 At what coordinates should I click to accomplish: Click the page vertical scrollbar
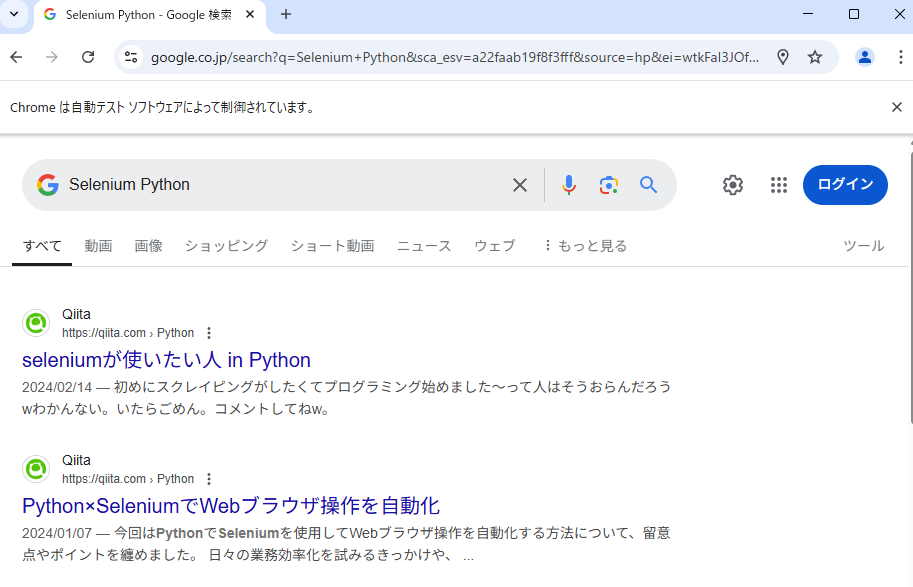(910, 288)
